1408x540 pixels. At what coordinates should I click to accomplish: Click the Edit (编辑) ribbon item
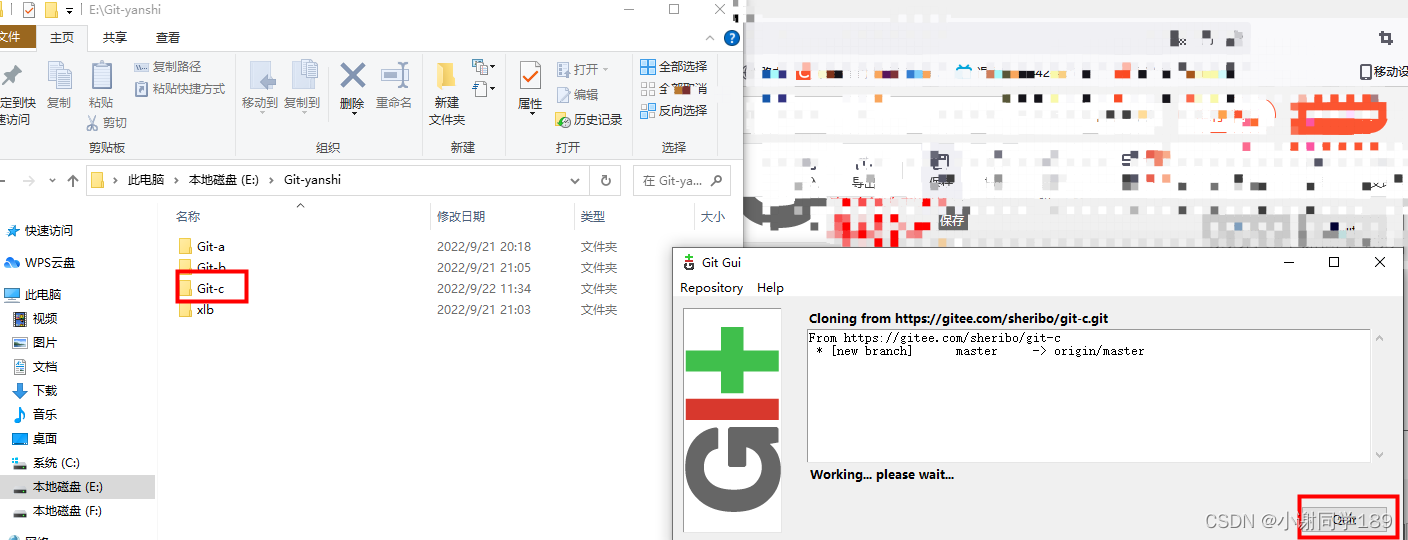(577, 95)
